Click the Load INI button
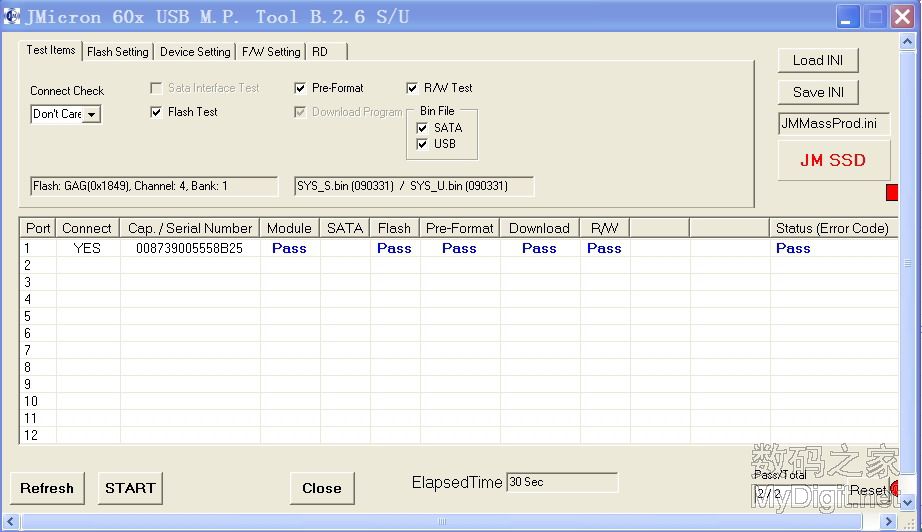Viewport: 922px width, 532px height. coord(818,60)
